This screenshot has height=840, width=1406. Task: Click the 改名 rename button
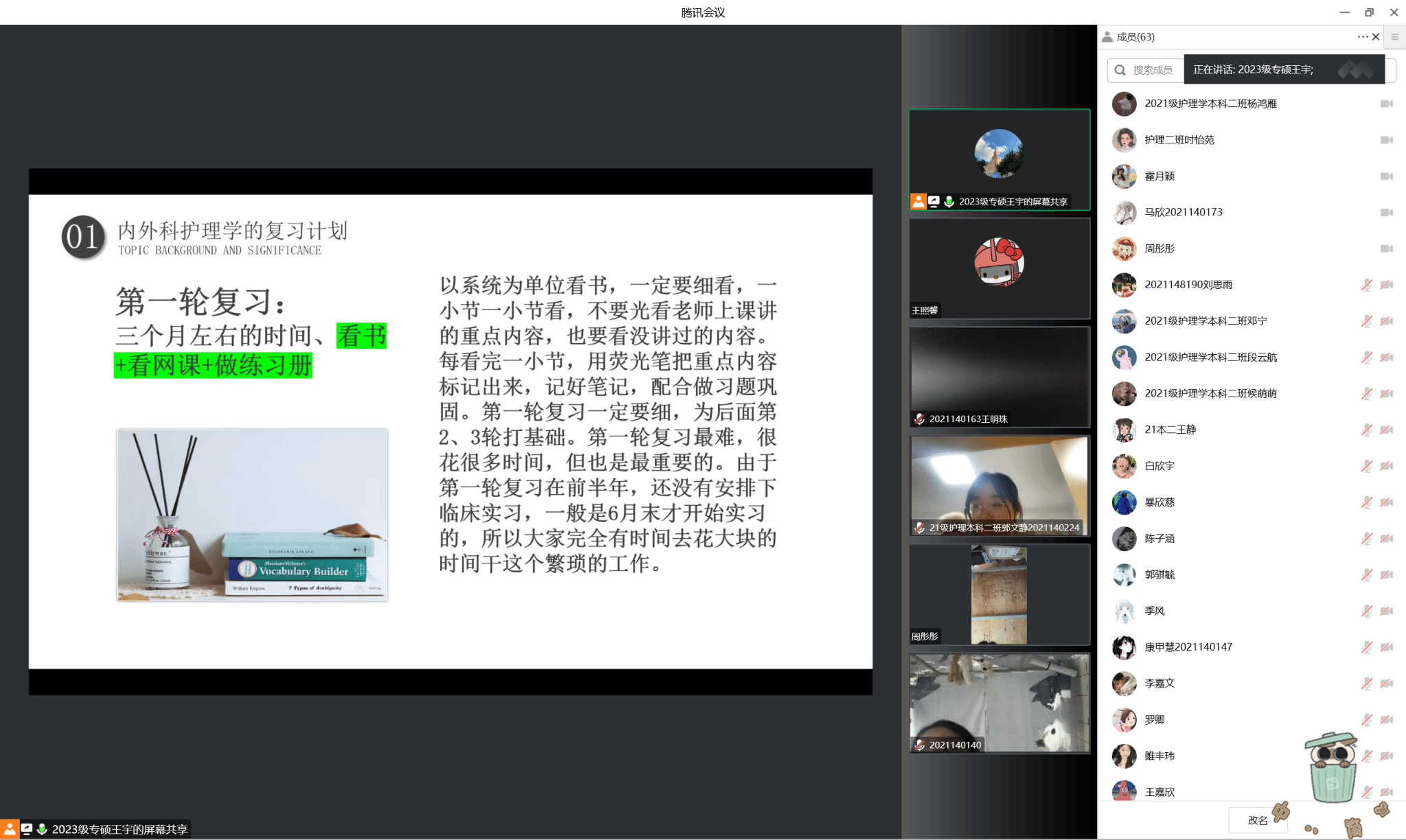(1257, 820)
